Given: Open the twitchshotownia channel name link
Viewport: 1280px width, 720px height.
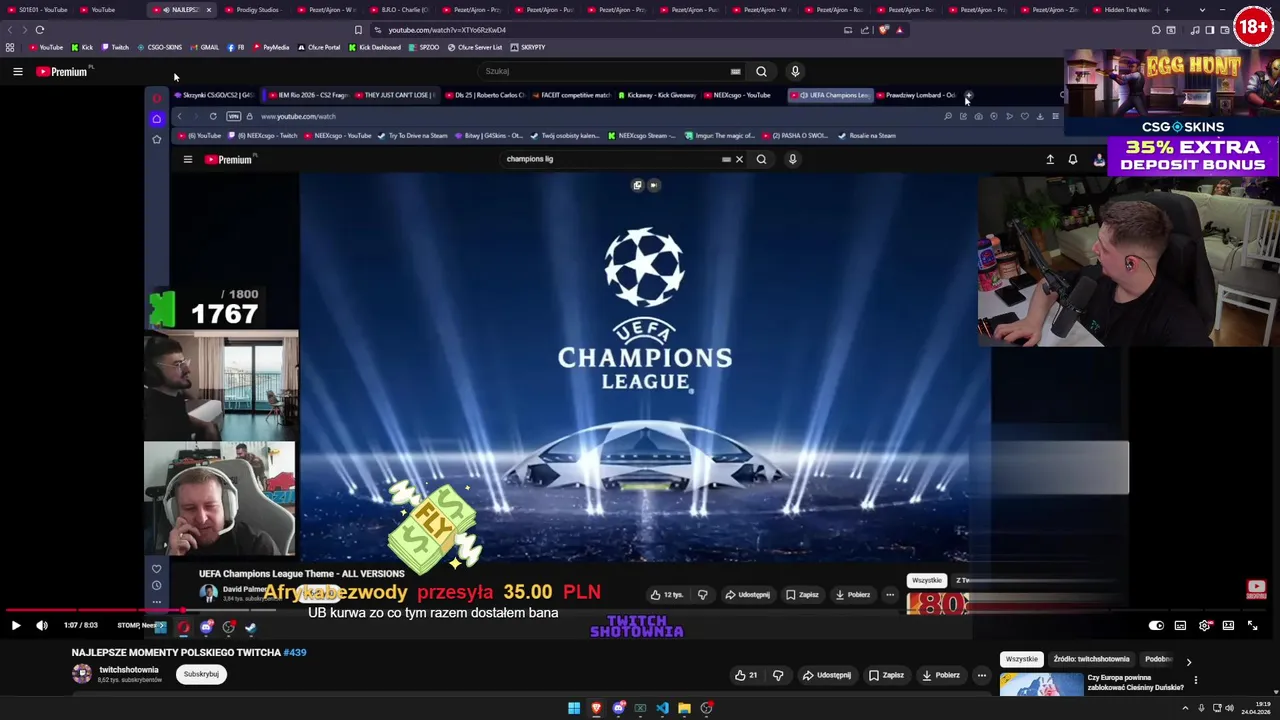Looking at the screenshot, I should pyautogui.click(x=129, y=669).
